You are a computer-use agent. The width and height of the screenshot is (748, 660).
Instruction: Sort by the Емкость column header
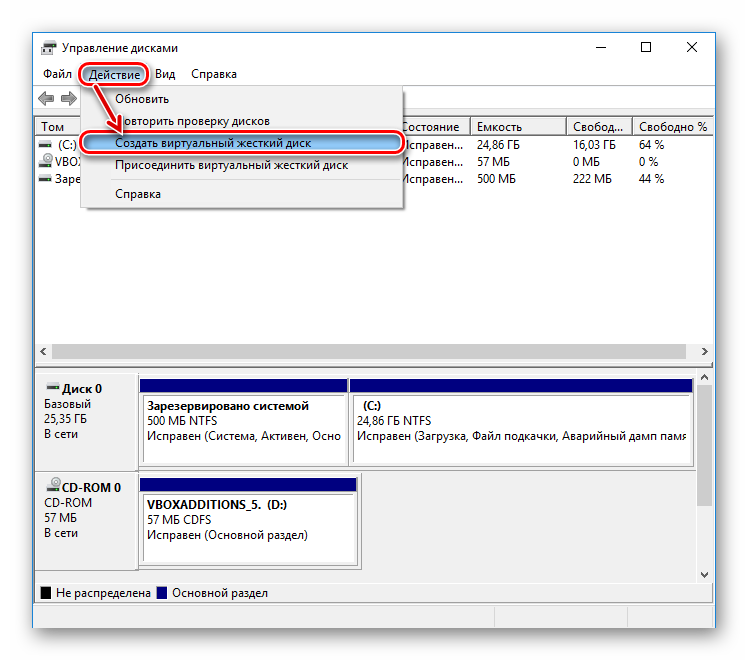(518, 127)
